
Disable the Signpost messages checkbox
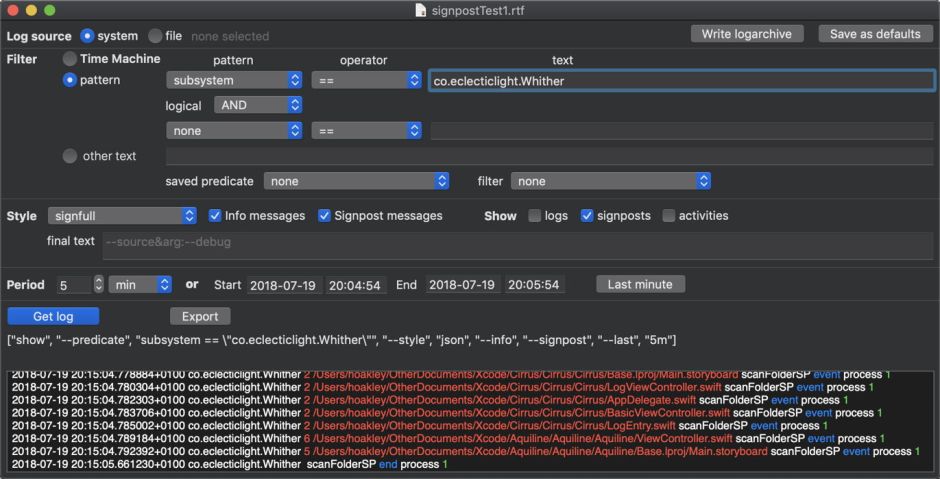point(324,215)
